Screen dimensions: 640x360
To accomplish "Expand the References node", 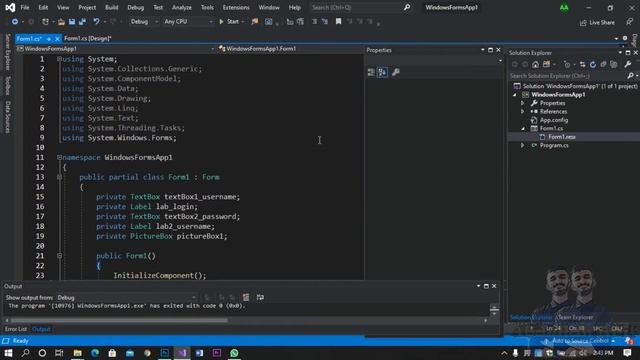I will coord(522,111).
